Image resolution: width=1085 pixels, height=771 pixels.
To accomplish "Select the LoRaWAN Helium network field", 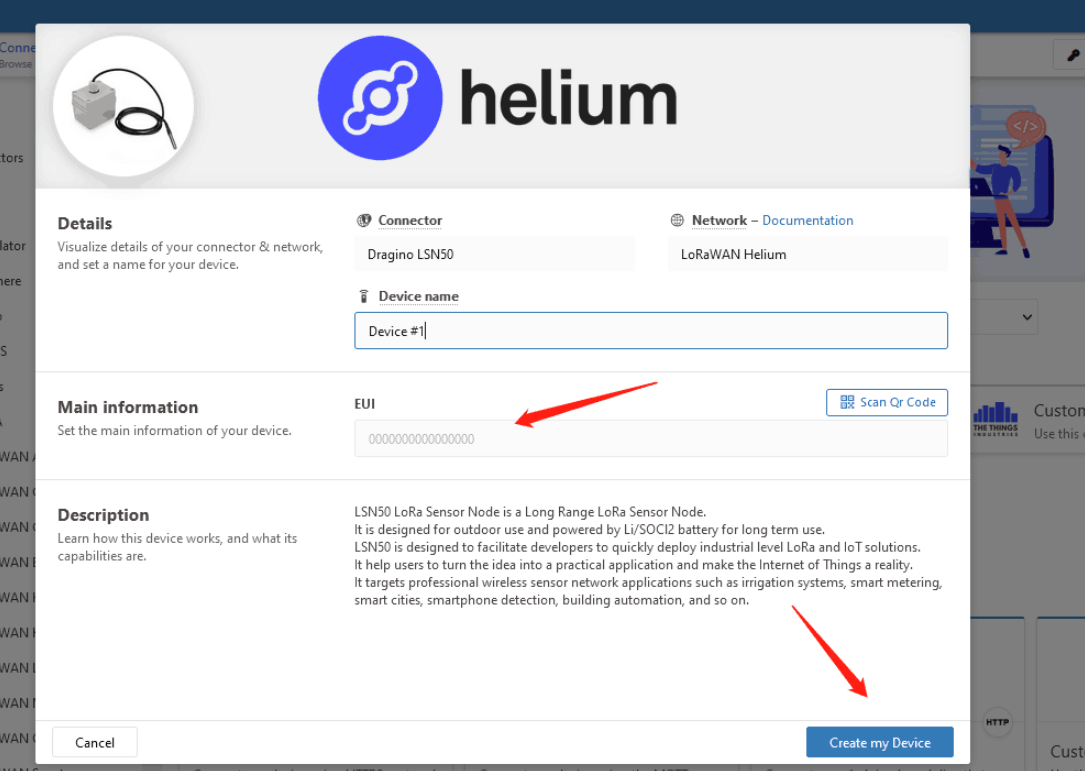I will pos(808,254).
